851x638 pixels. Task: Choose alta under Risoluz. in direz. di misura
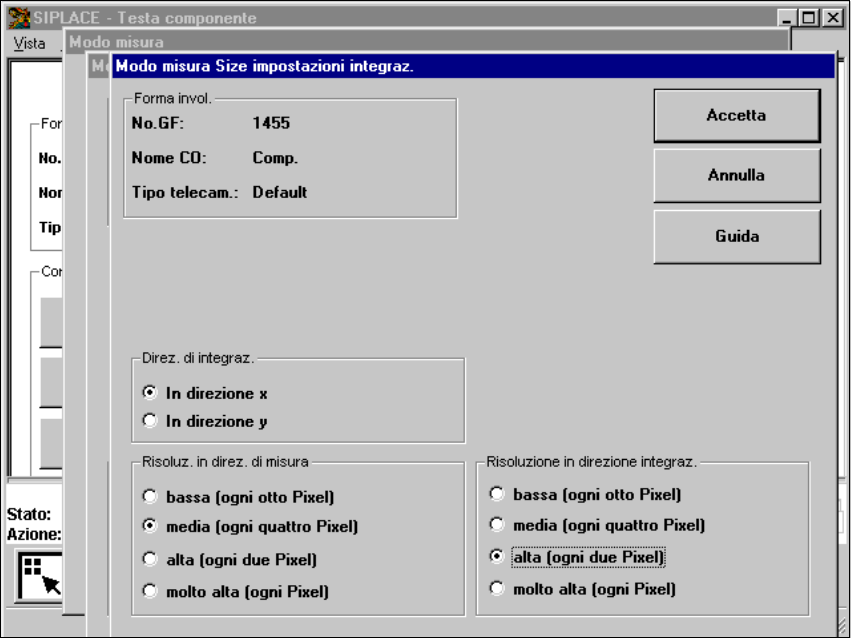pyautogui.click(x=149, y=559)
